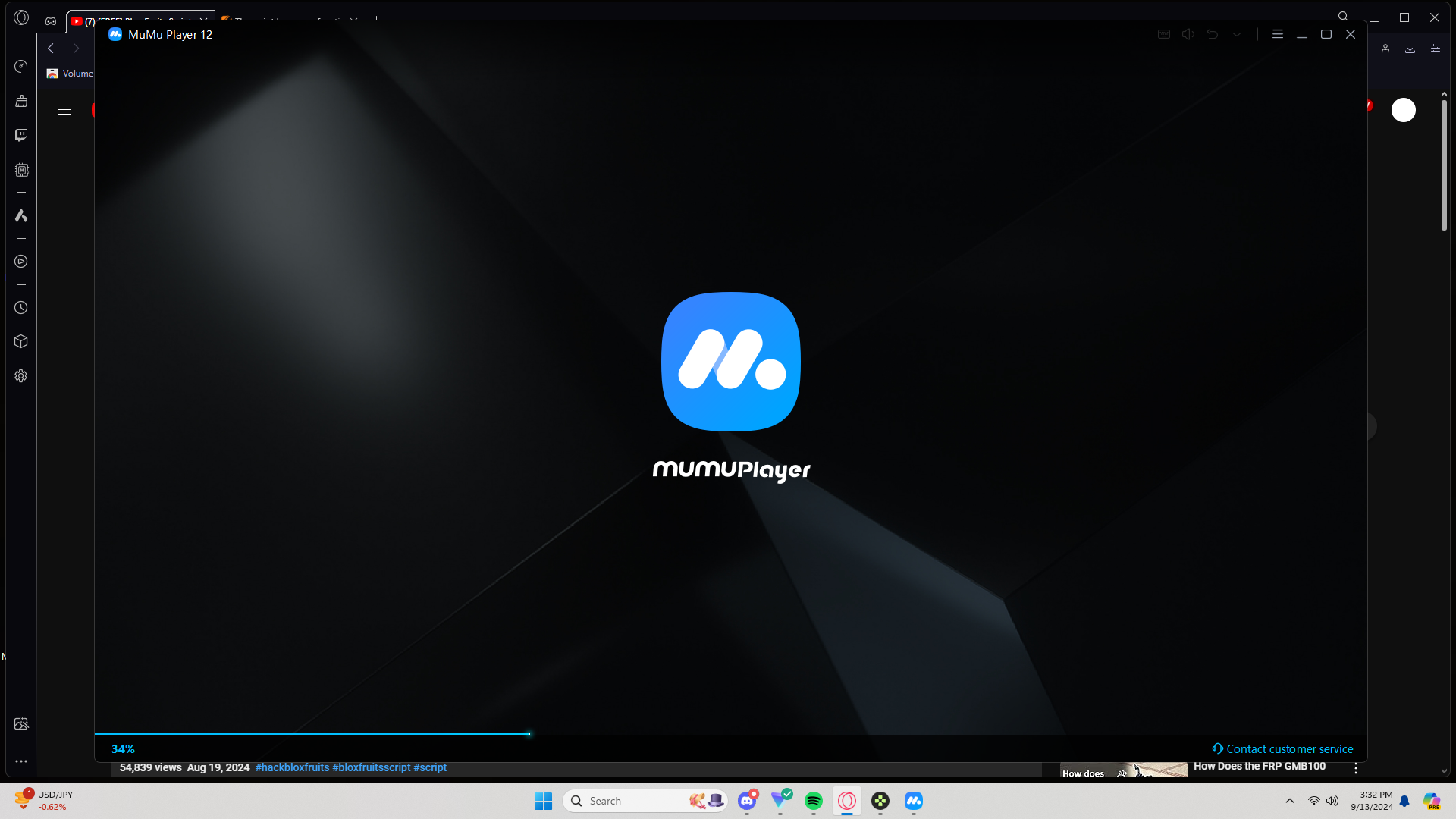Viewport: 1456px width, 819px height.
Task: Open the Player icon in Opera sidebar
Action: pyautogui.click(x=21, y=262)
